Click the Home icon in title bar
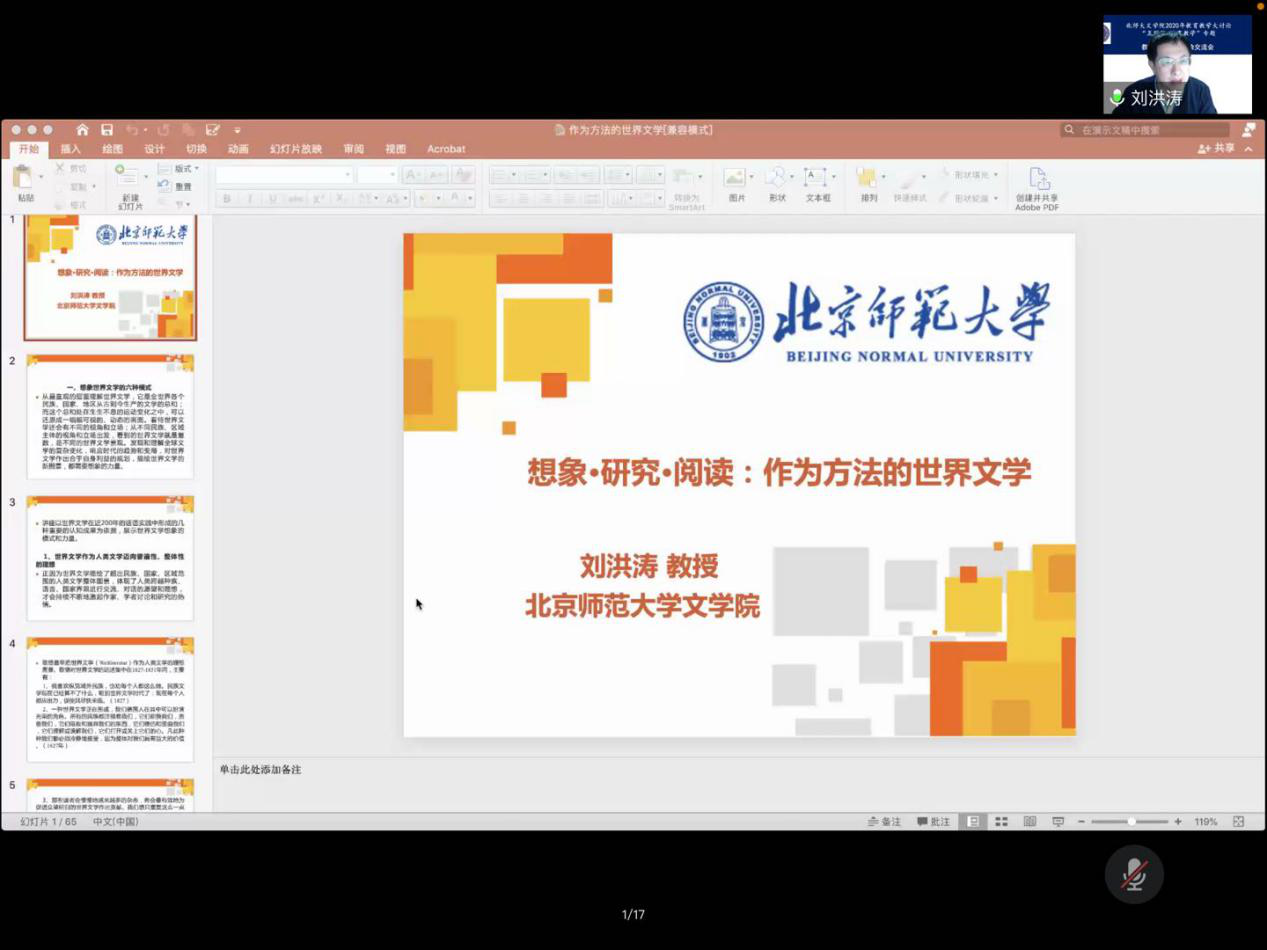1267x950 pixels. [x=82, y=130]
